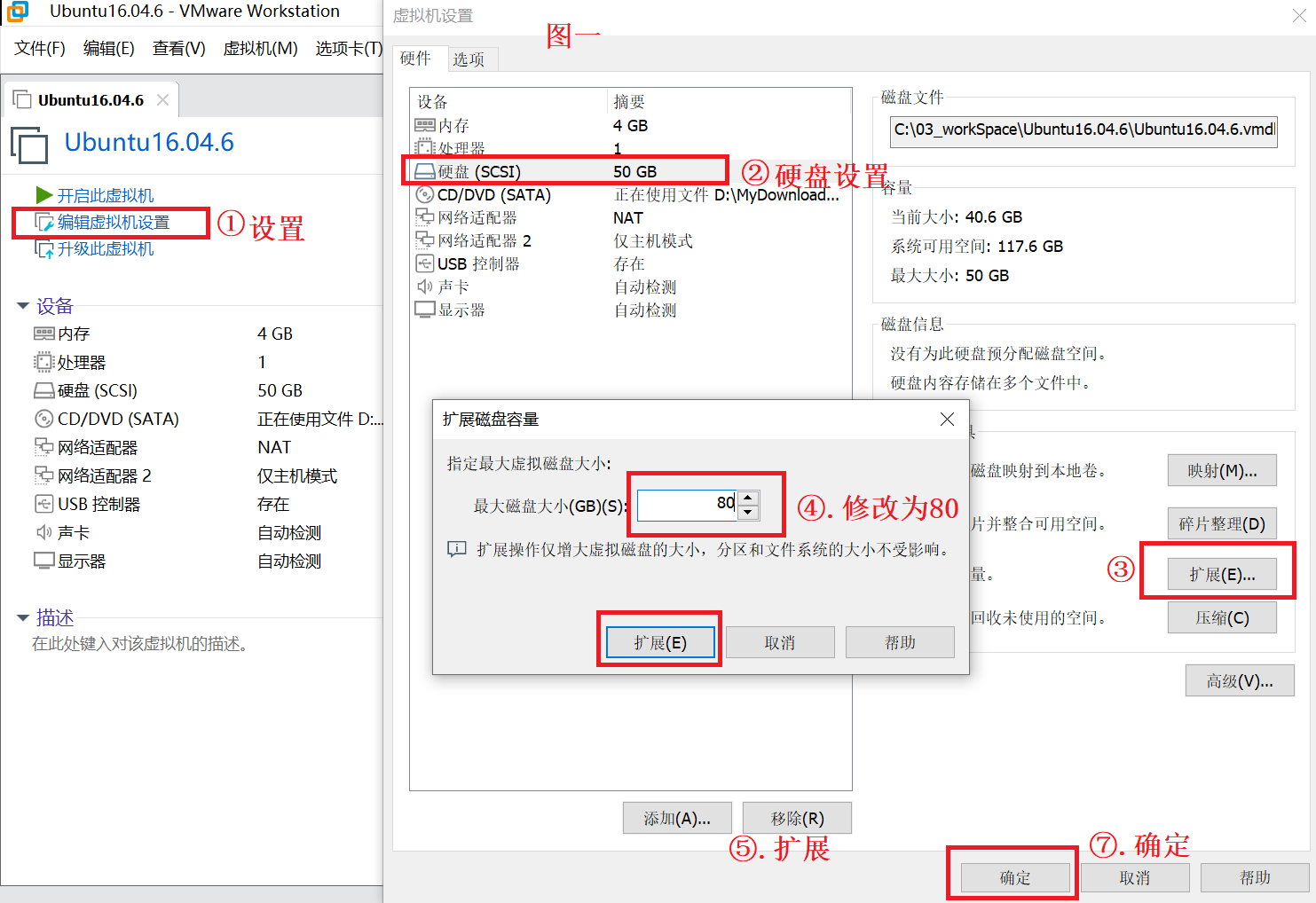This screenshot has width=1316, height=903.
Task: Click the USB 控制器 icon in main window
Action: [x=44, y=504]
